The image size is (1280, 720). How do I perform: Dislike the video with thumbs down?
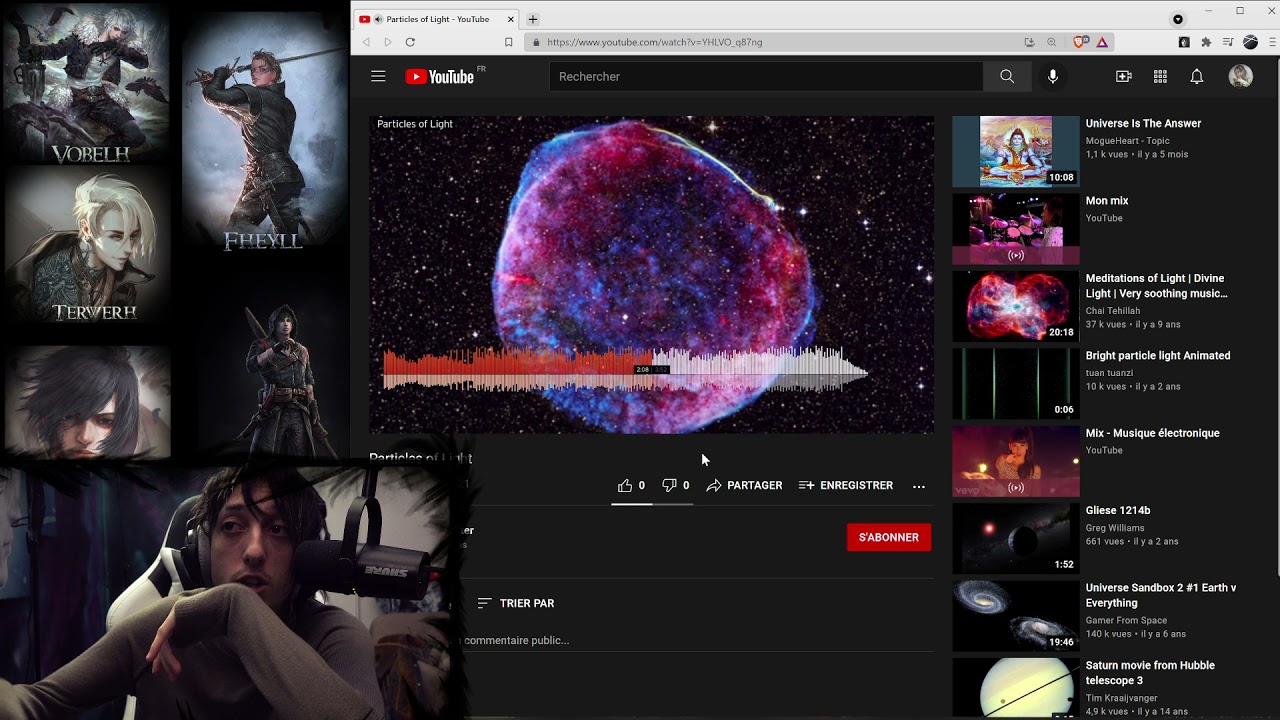click(670, 485)
